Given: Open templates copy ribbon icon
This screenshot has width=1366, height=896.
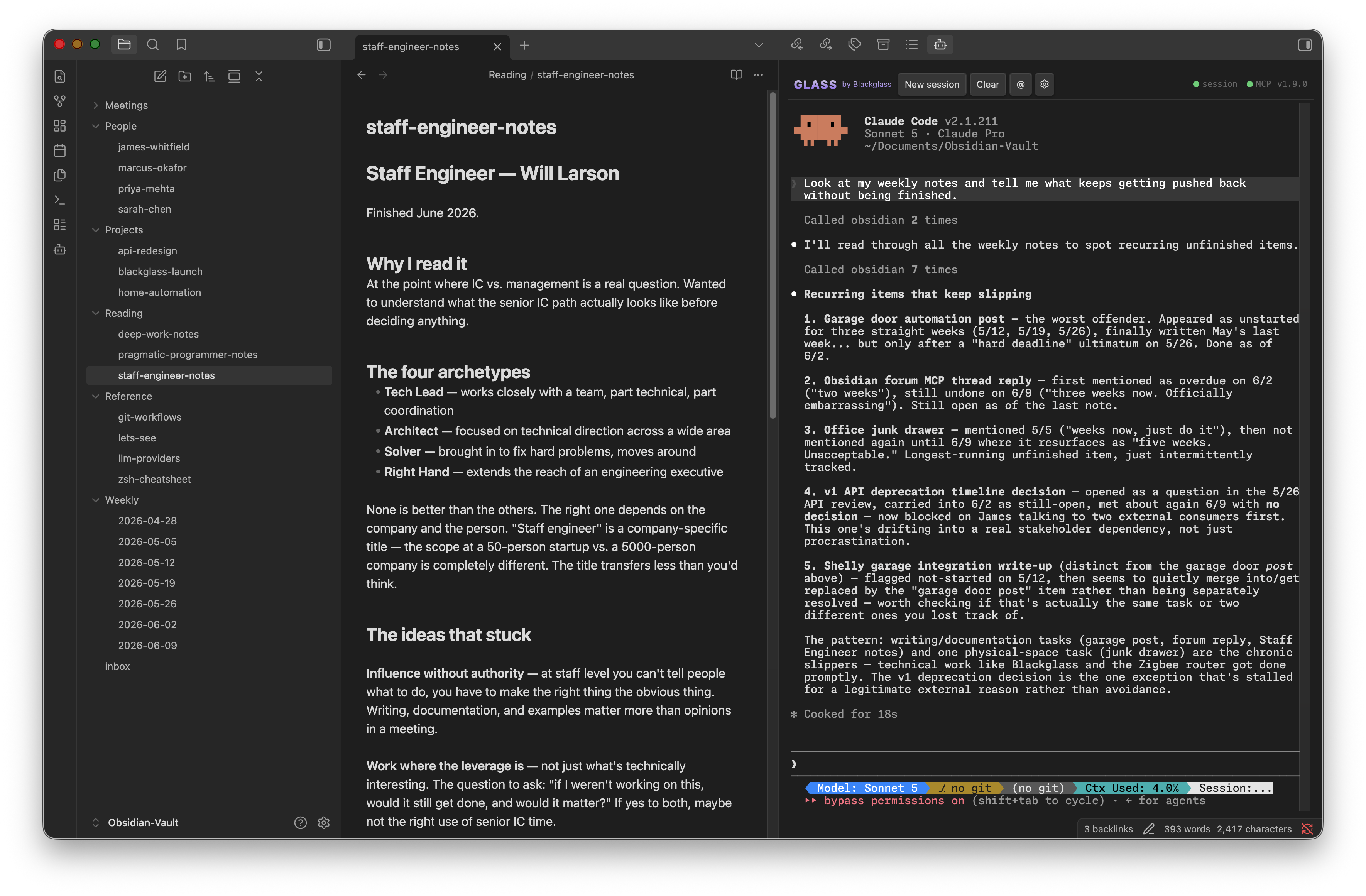Looking at the screenshot, I should pyautogui.click(x=60, y=175).
